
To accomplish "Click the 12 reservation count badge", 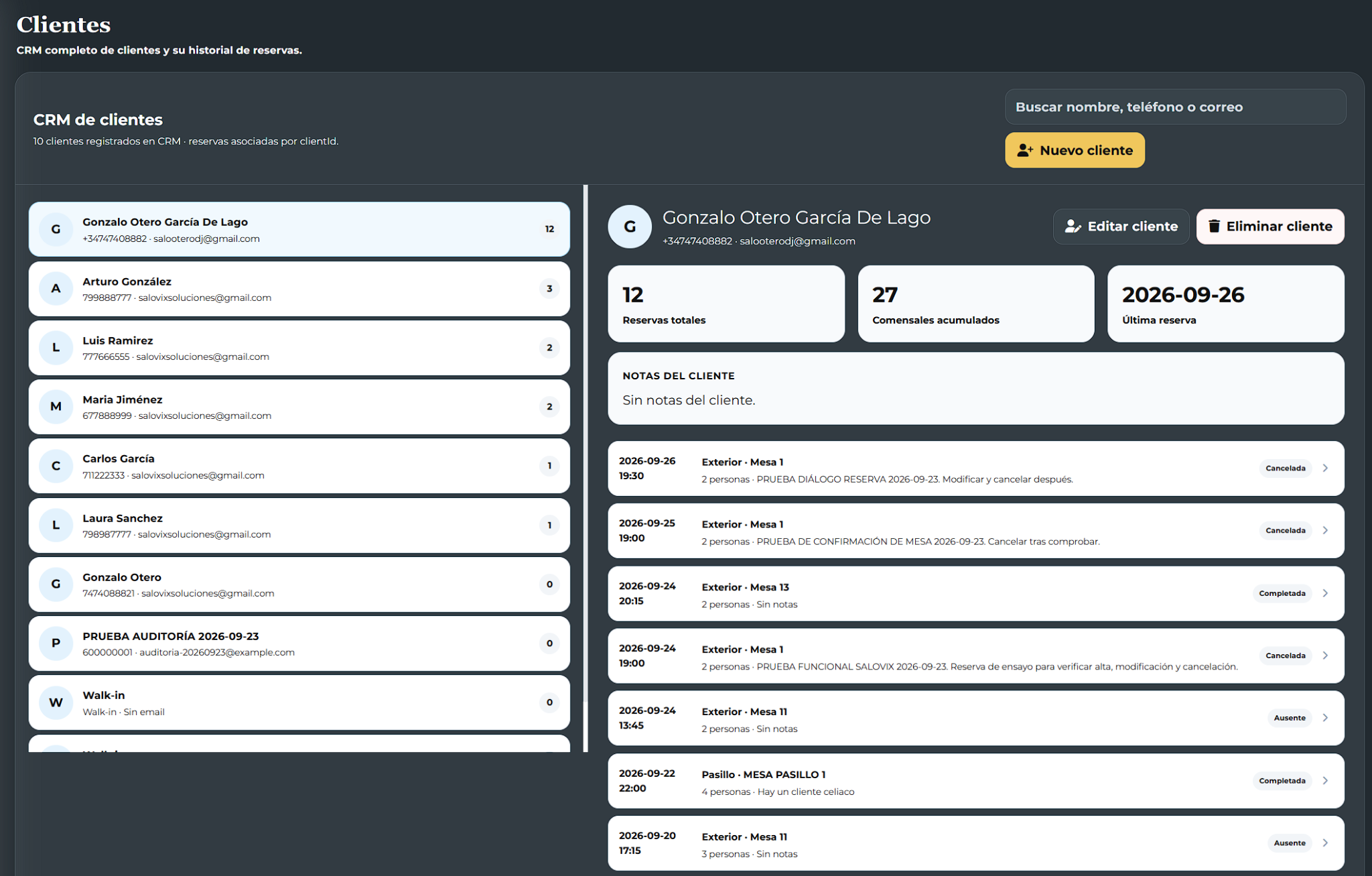I will click(x=549, y=229).
